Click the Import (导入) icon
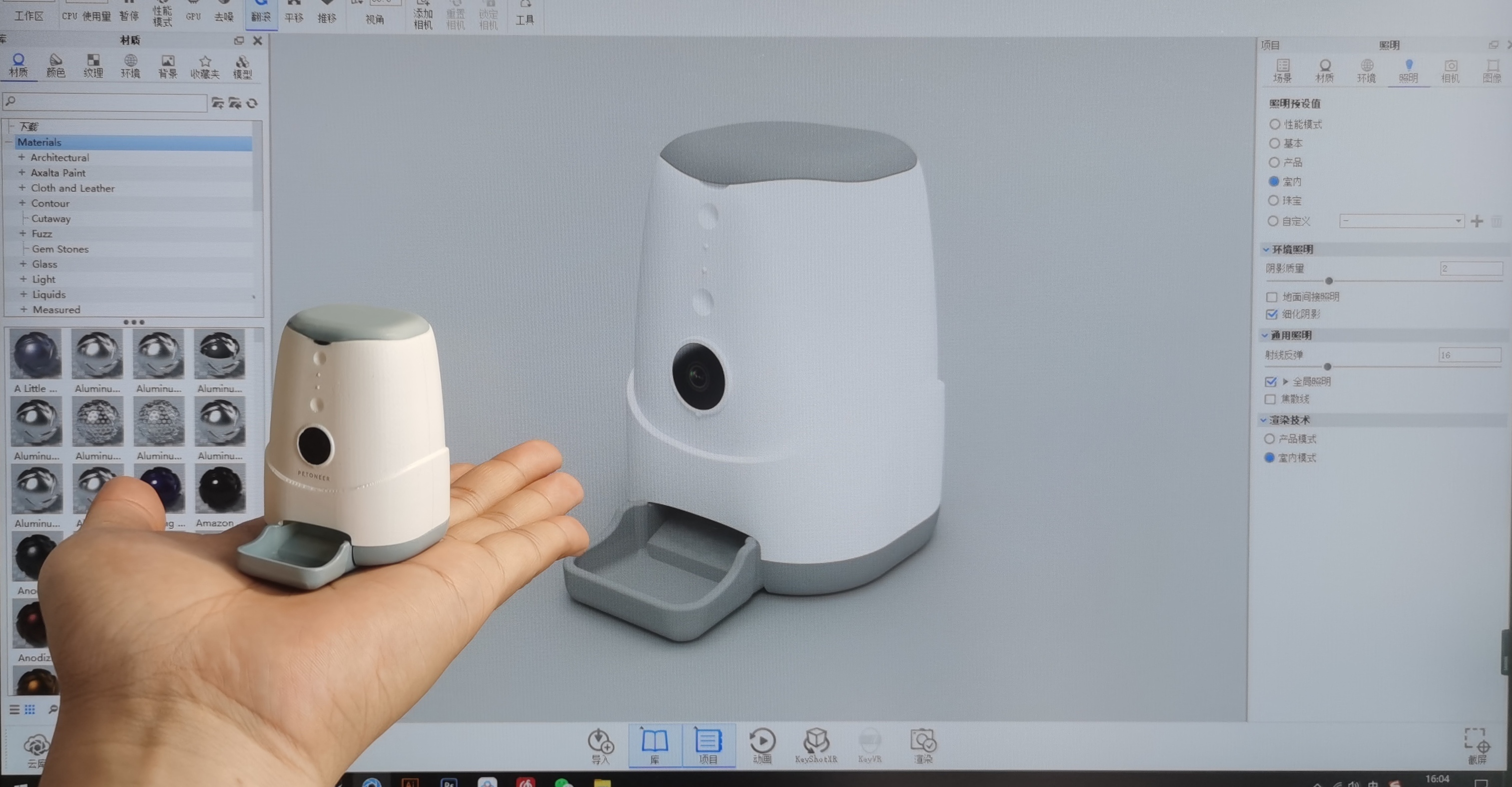 click(601, 743)
